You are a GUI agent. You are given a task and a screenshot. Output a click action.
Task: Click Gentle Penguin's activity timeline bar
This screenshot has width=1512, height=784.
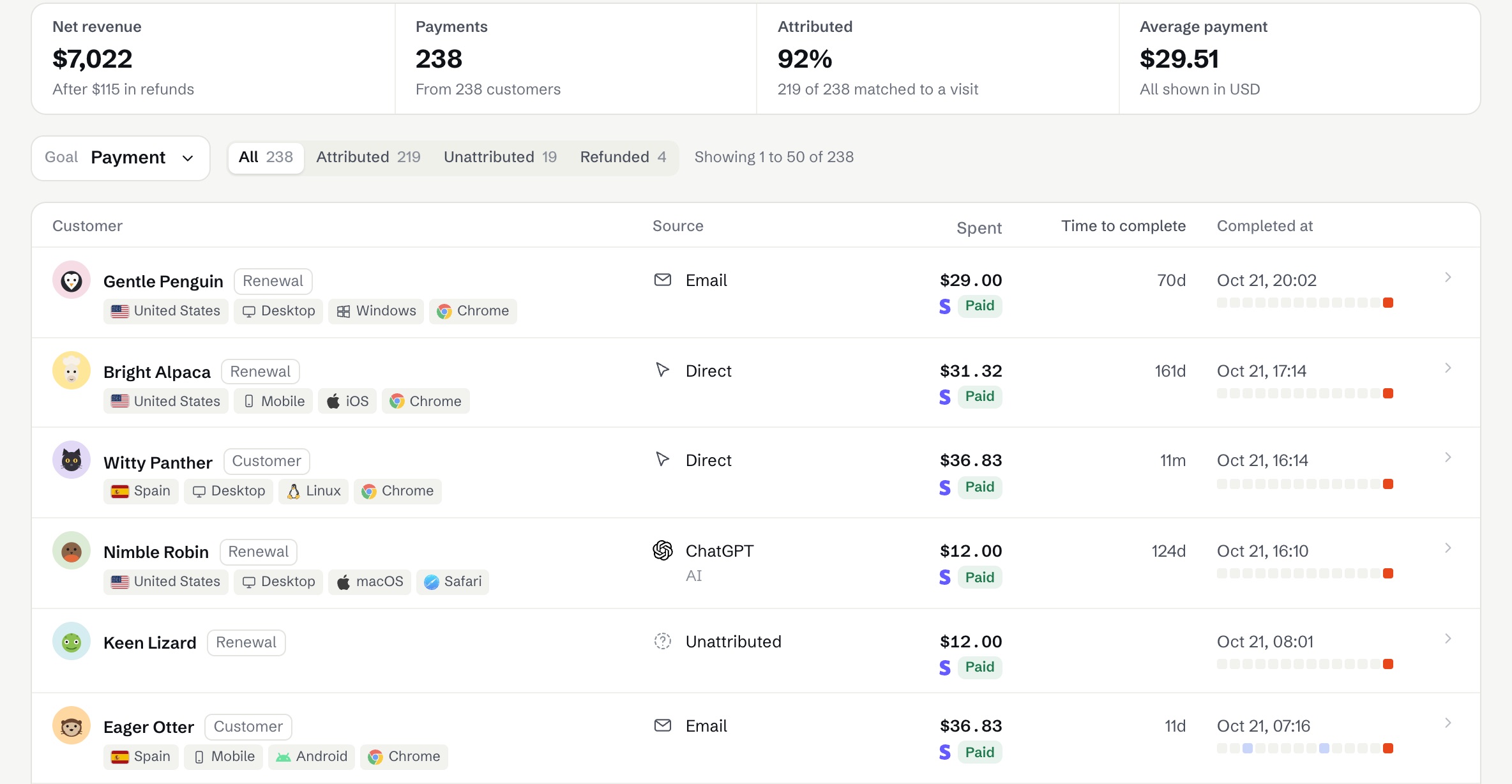point(1305,303)
